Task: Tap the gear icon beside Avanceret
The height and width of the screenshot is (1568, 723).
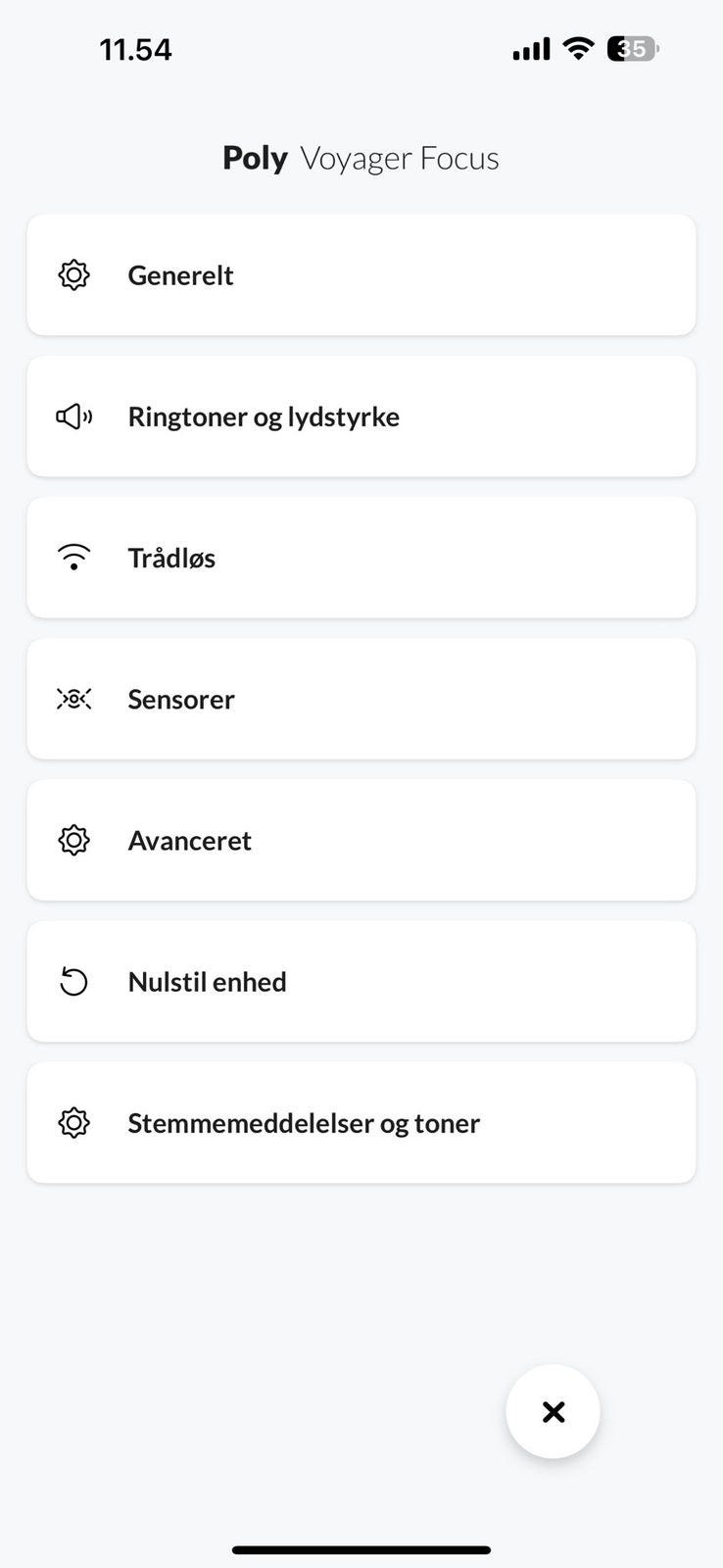Action: 73,841
